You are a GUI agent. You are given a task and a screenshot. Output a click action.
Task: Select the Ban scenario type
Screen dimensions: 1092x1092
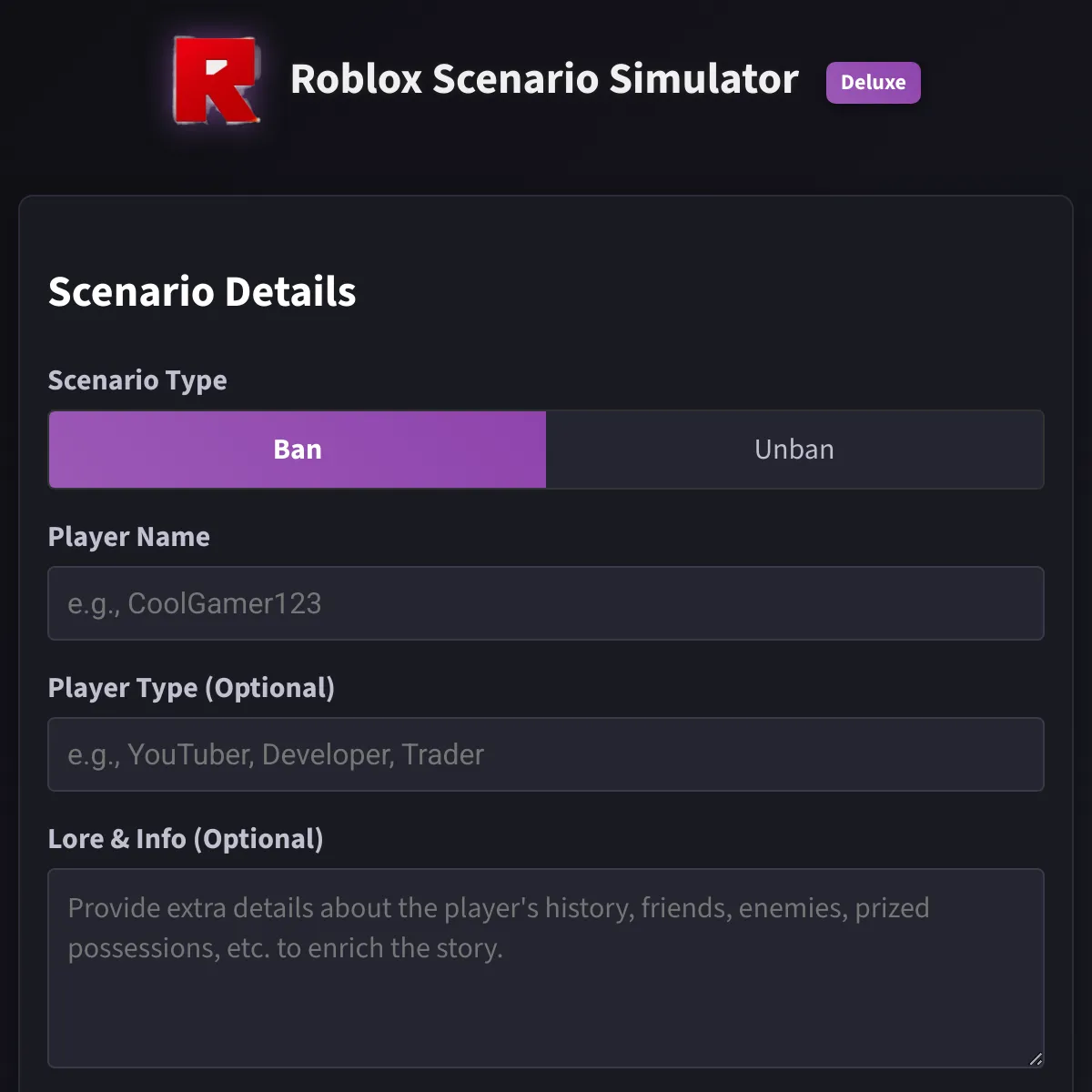[x=298, y=450]
